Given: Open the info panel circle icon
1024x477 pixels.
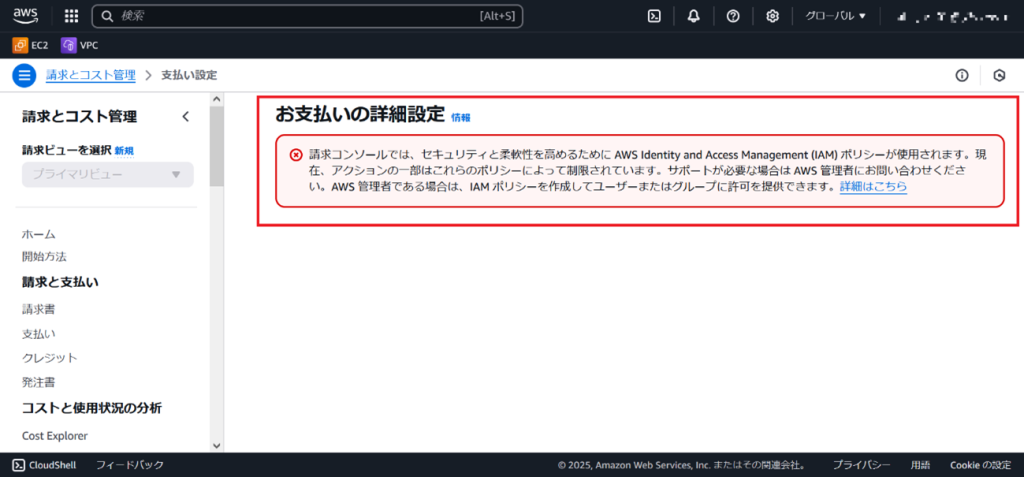Looking at the screenshot, I should 962,75.
